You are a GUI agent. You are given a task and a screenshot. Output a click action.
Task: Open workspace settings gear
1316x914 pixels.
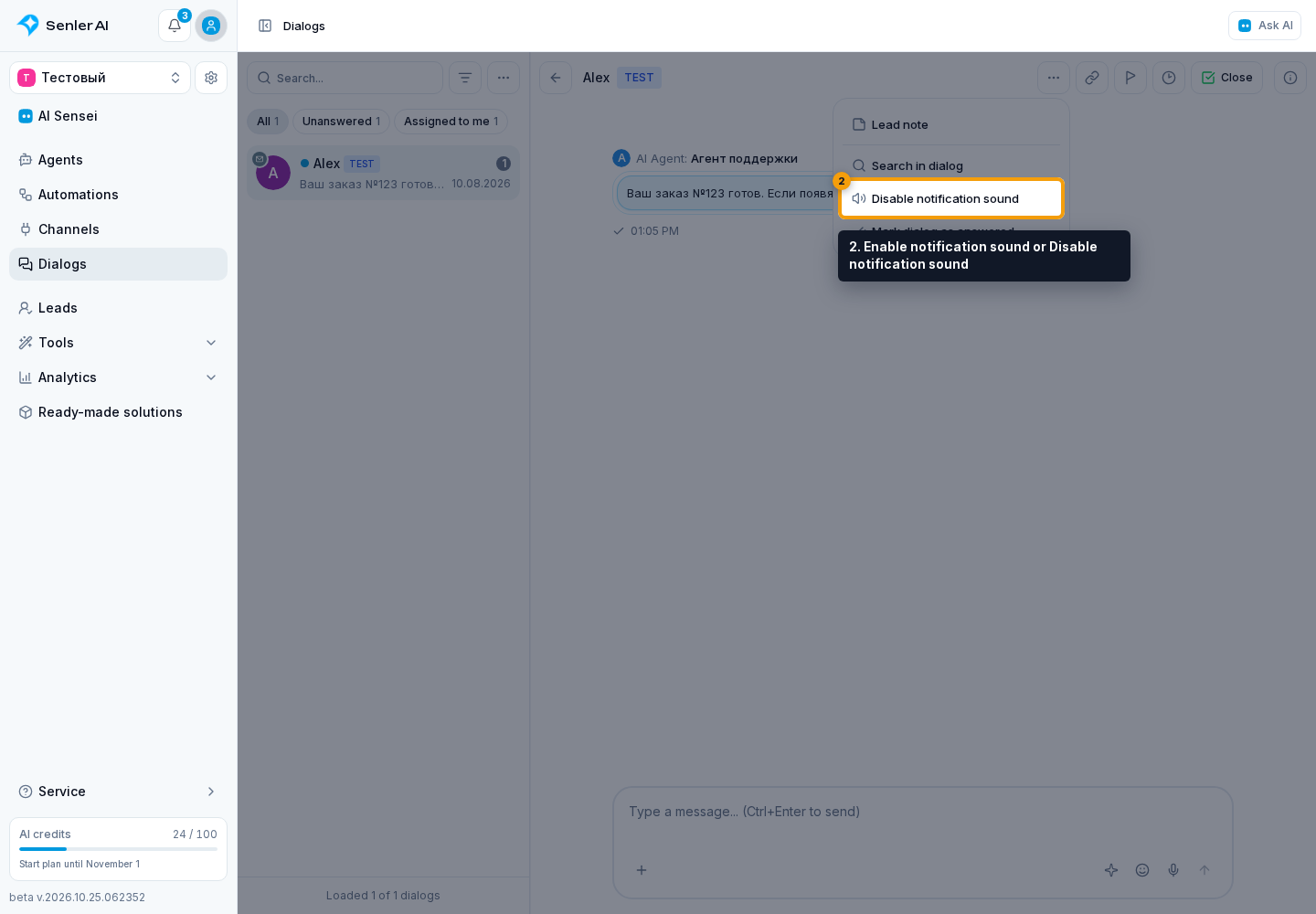[x=211, y=78]
